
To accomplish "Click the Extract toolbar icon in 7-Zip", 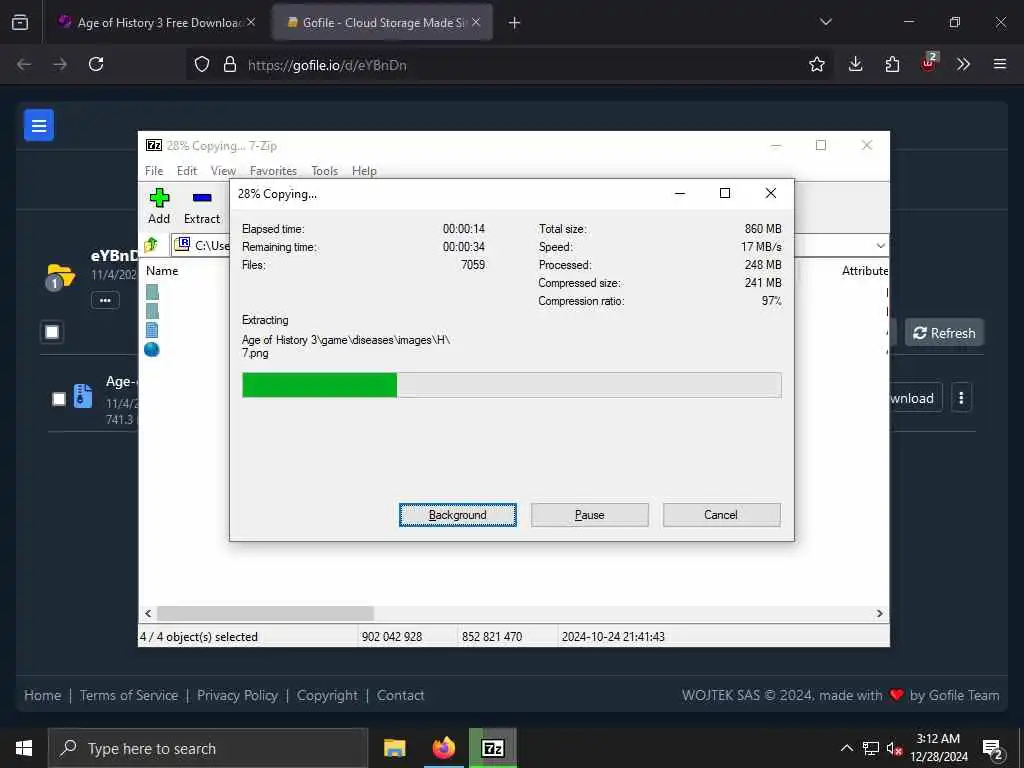I will (x=202, y=198).
